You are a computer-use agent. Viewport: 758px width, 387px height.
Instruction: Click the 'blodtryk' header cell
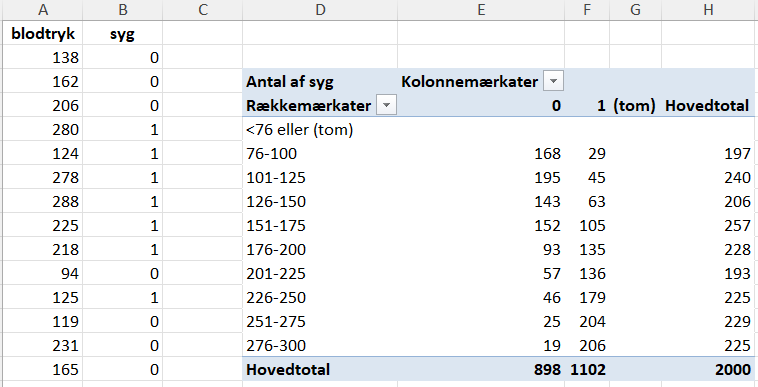point(43,34)
